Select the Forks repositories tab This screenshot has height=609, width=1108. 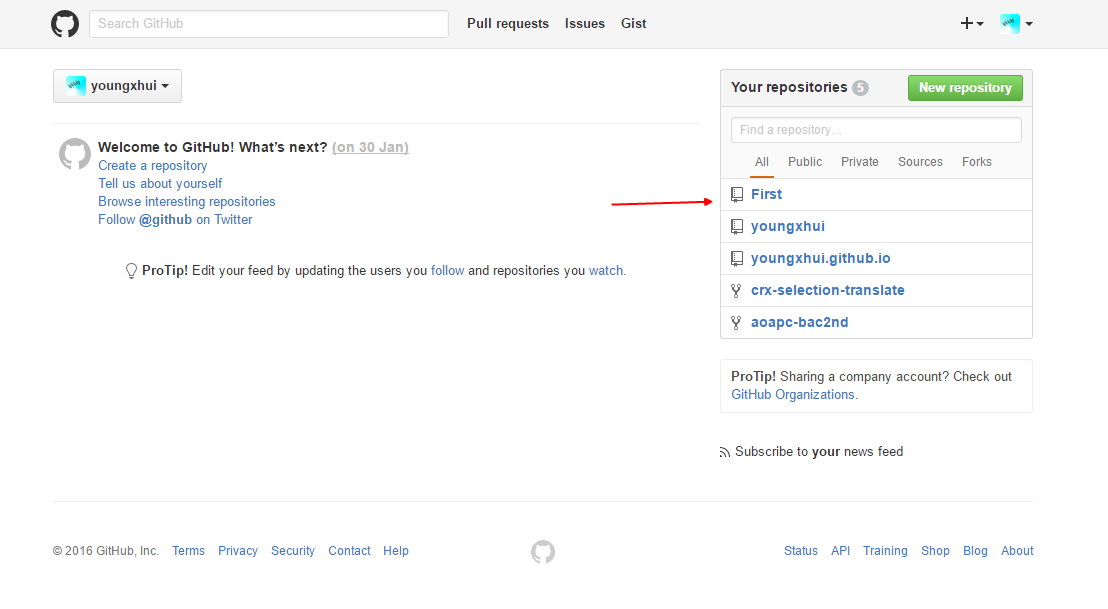(x=977, y=162)
